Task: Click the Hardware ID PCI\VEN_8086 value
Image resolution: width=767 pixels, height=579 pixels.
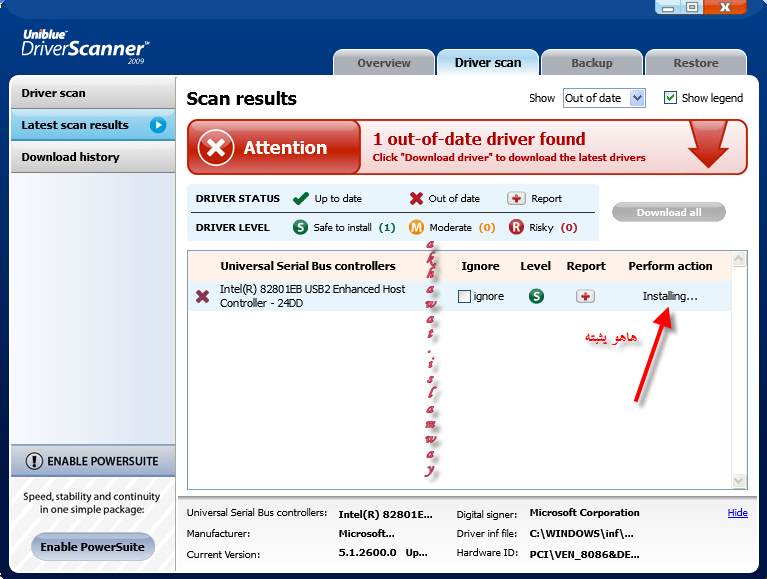Action: pyautogui.click(x=584, y=555)
